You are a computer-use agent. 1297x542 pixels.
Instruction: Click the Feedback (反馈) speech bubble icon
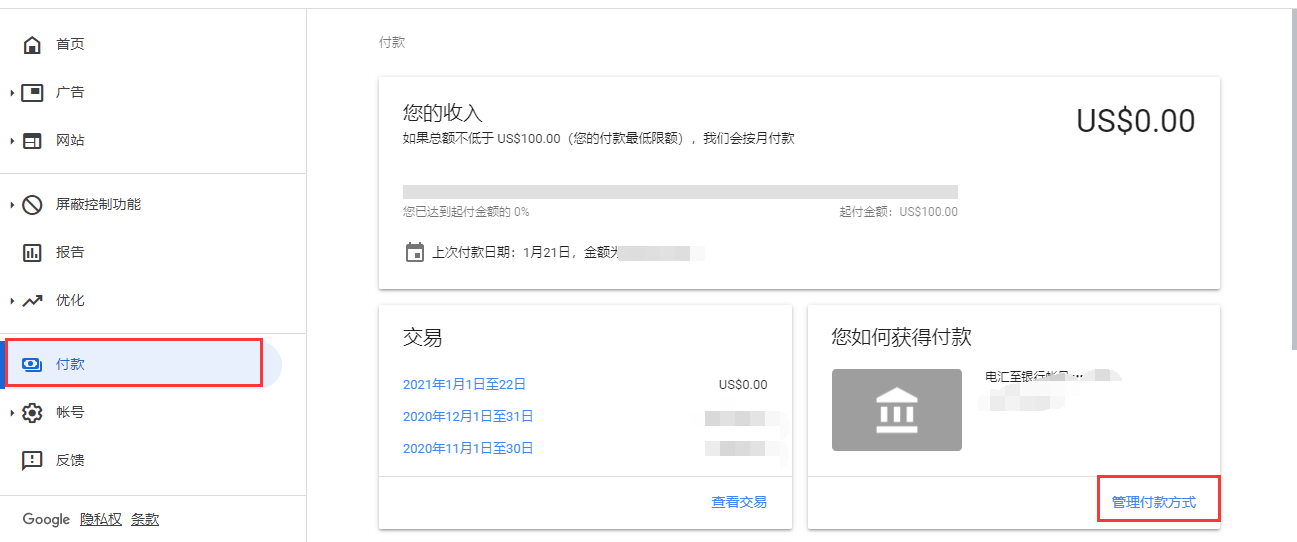coord(32,461)
